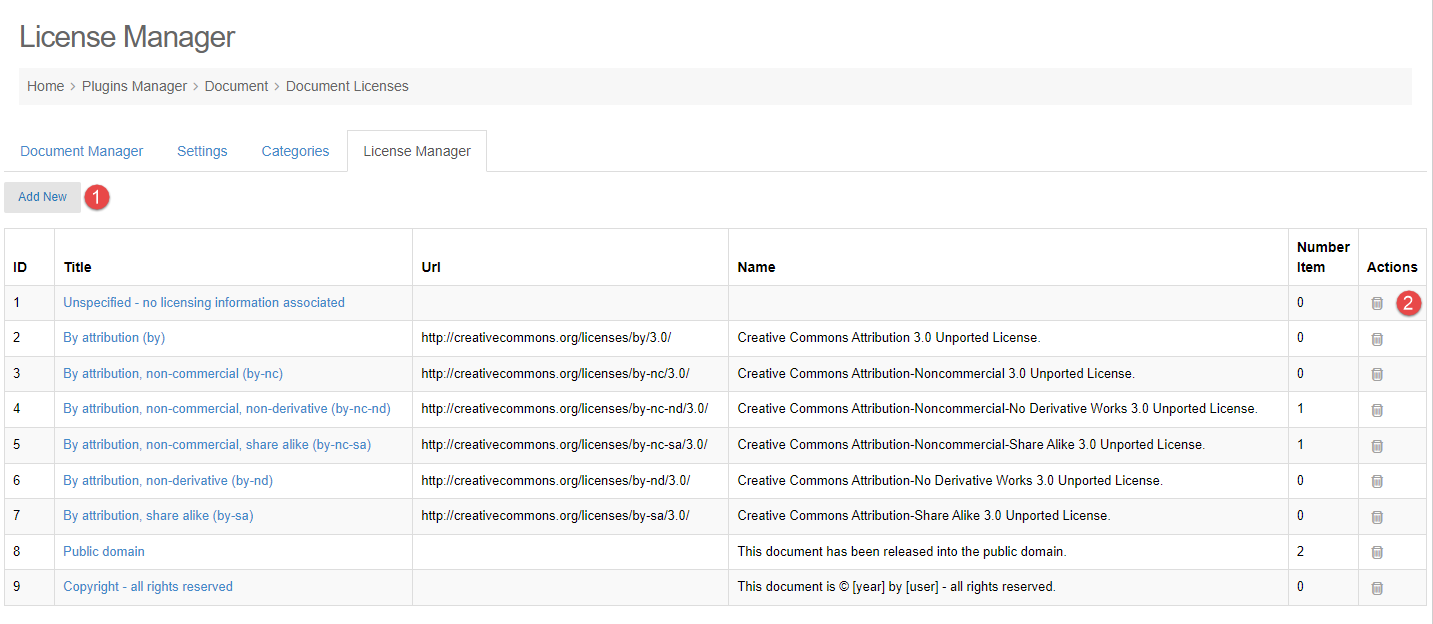The height and width of the screenshot is (624, 1433).
Task: Delete the By attribution (by) license
Action: [1377, 339]
